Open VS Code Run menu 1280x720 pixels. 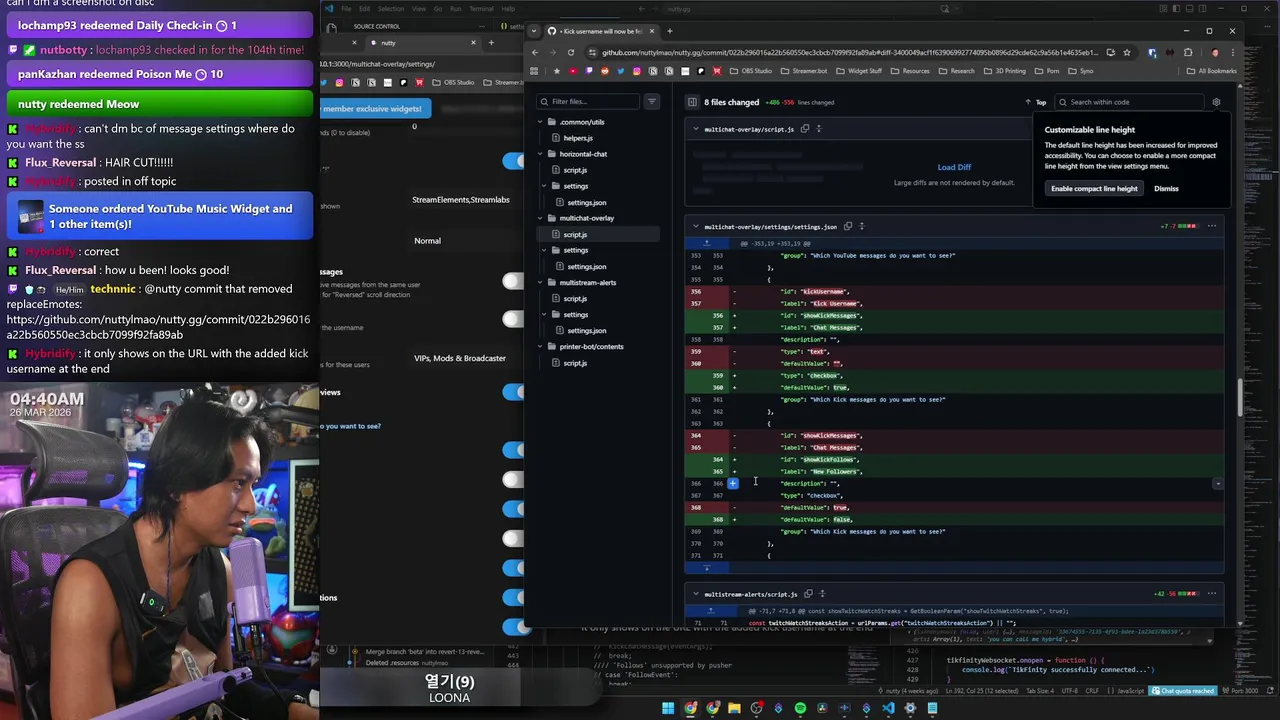point(456,9)
